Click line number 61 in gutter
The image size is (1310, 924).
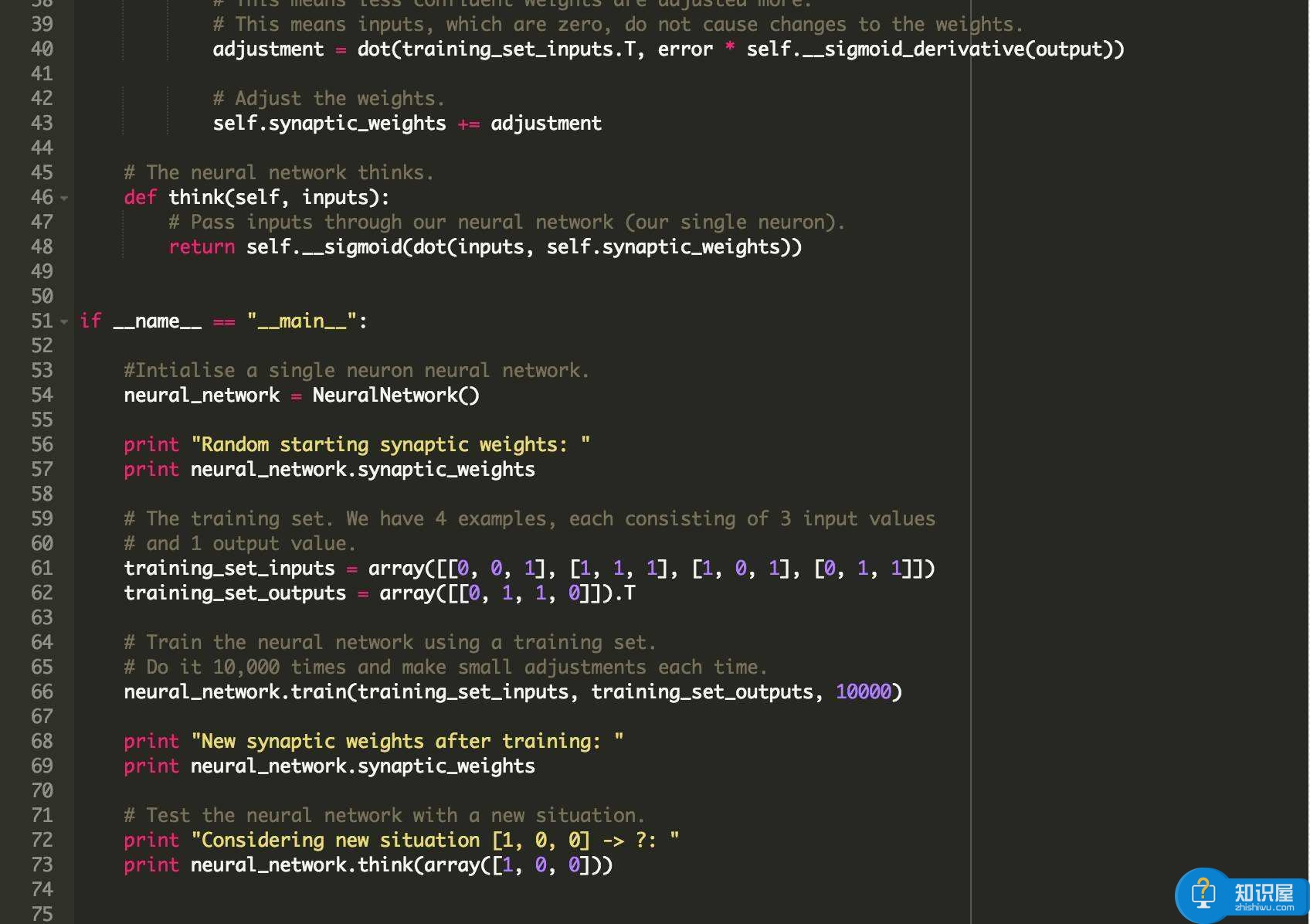tap(42, 568)
